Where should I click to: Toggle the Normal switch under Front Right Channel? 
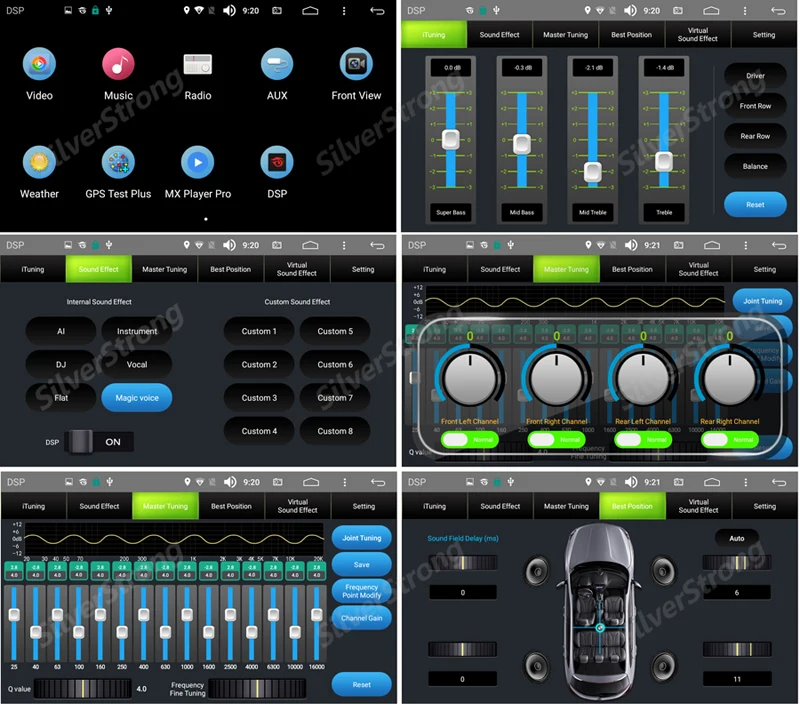coord(557,440)
